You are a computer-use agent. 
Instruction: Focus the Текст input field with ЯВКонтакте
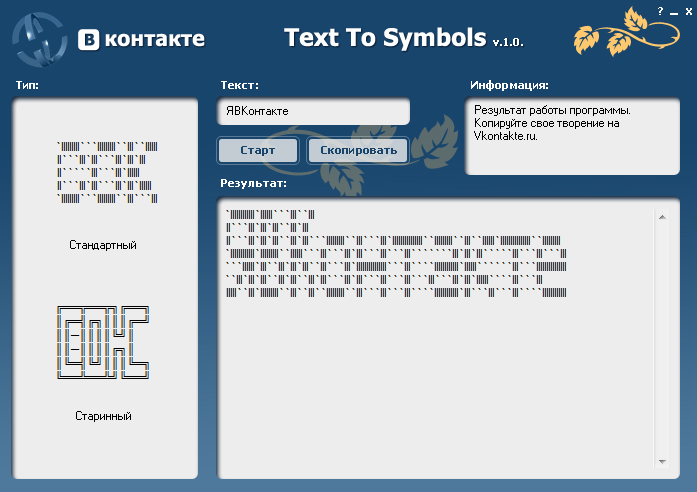(313, 111)
